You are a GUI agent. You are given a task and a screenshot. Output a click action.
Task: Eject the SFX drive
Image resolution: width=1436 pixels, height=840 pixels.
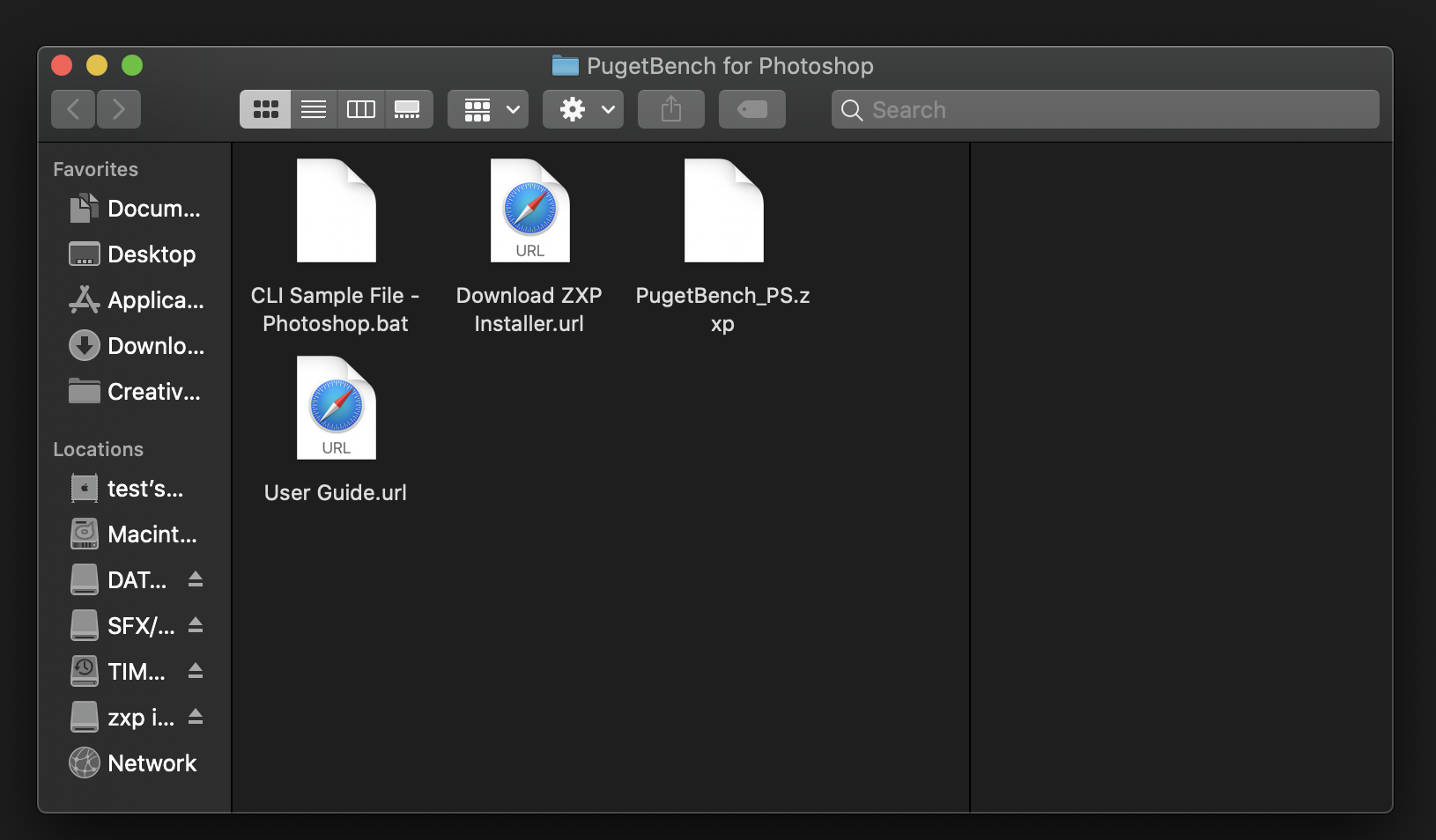pos(196,625)
